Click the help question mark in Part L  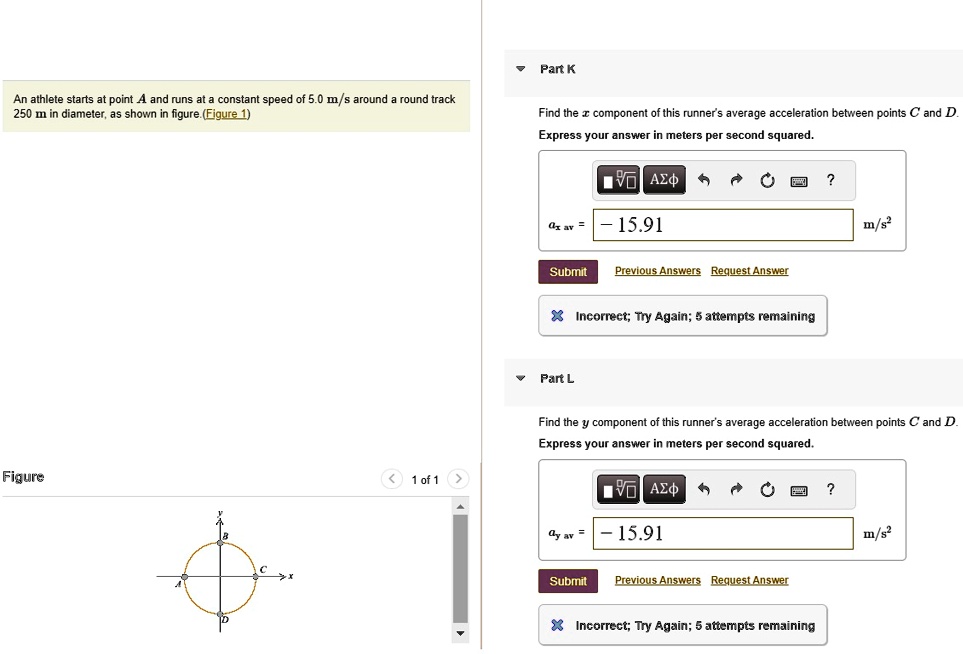click(x=830, y=488)
